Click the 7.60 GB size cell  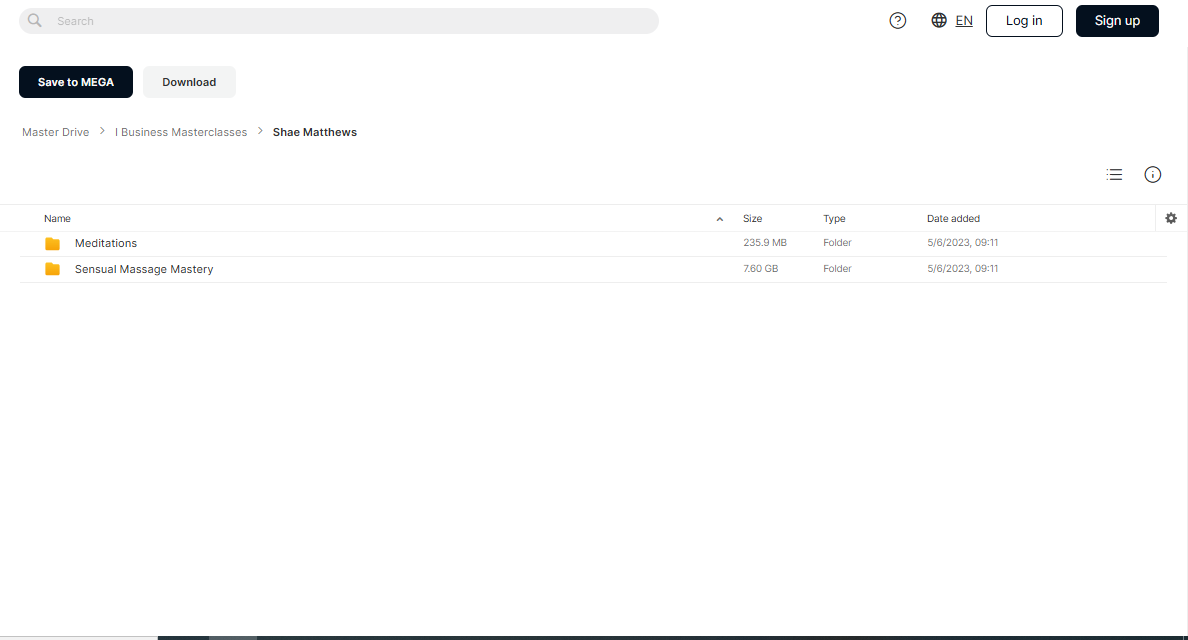click(760, 268)
